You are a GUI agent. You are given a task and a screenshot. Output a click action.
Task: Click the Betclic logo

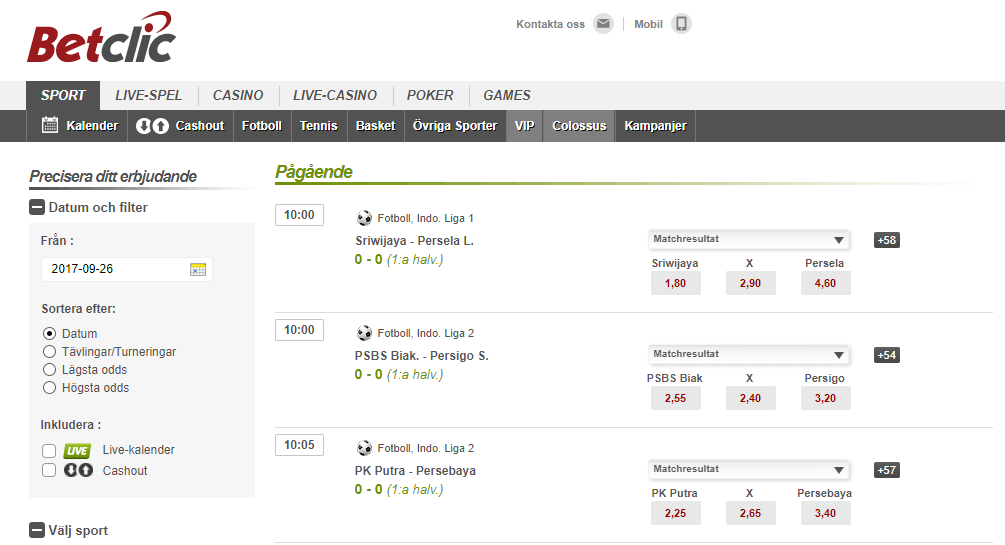pos(101,37)
